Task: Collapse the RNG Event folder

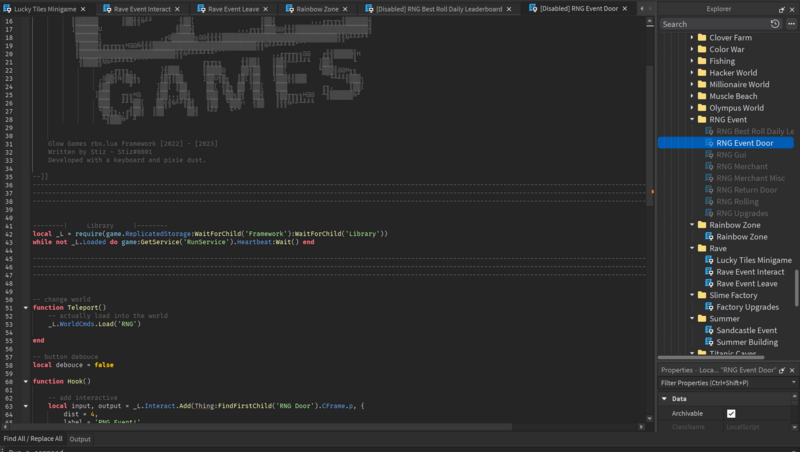Action: point(691,120)
